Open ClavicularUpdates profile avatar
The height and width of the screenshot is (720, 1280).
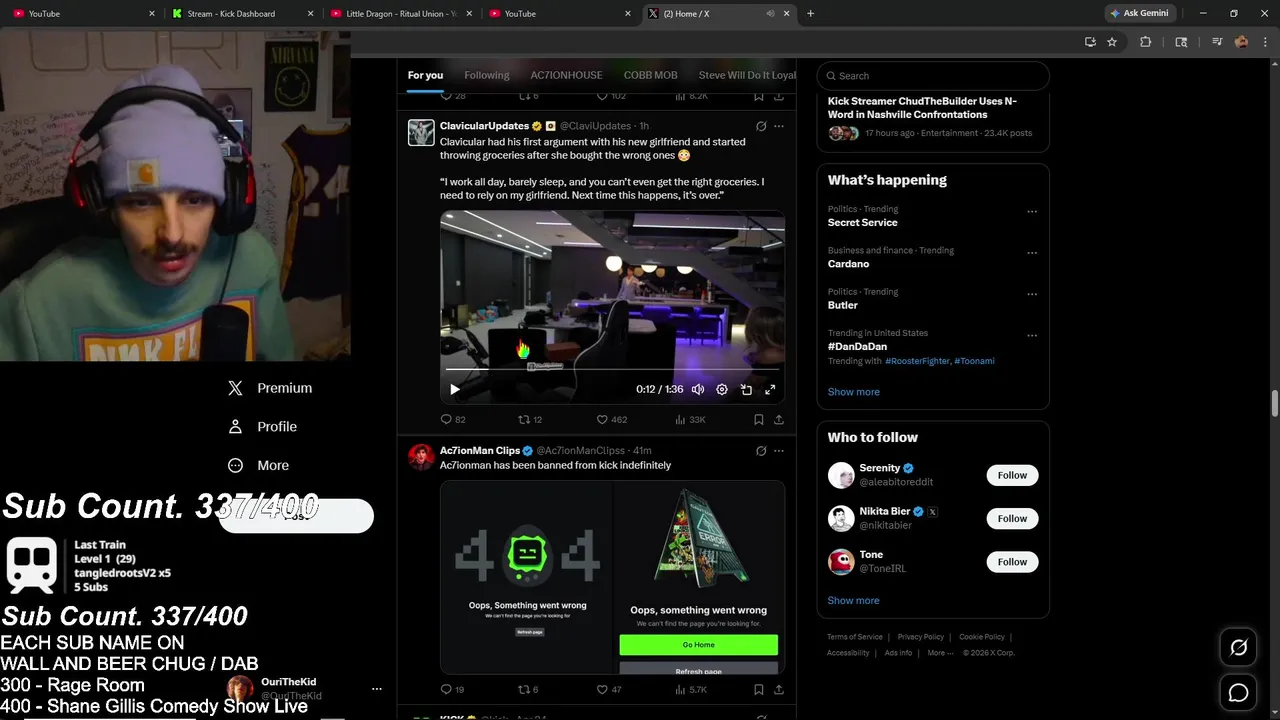pos(421,132)
